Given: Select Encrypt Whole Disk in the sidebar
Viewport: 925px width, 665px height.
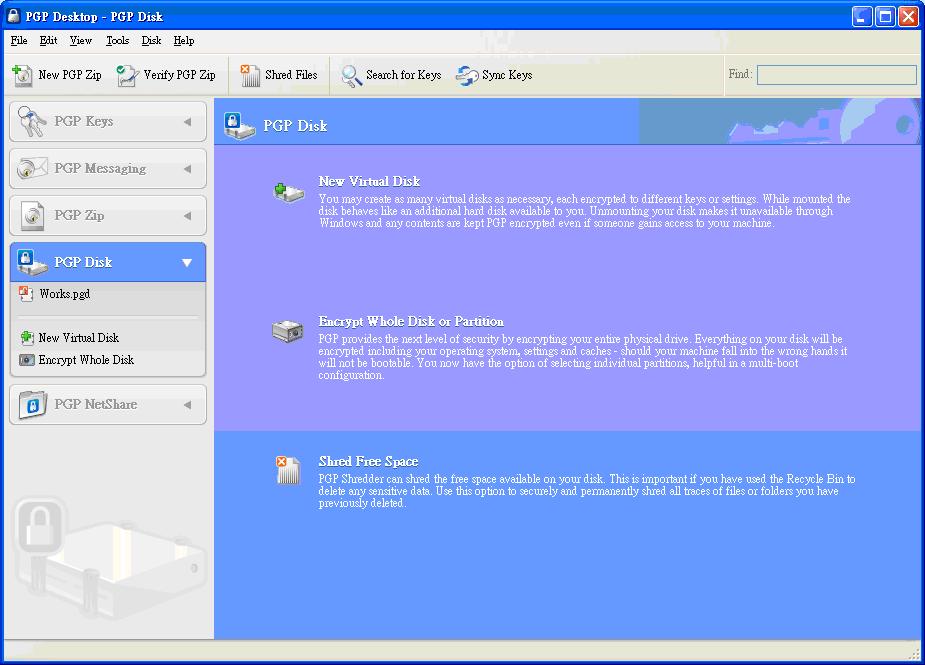Looking at the screenshot, I should 86,360.
